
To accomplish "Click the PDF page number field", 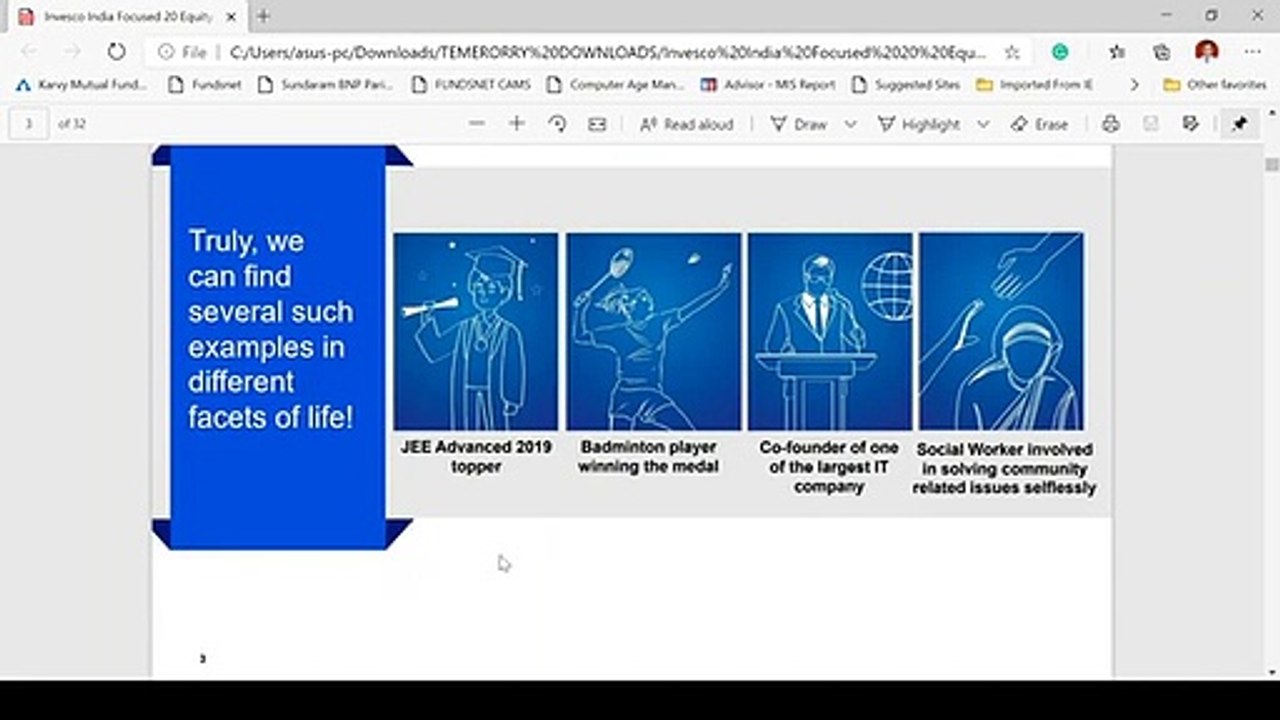I will (x=29, y=124).
